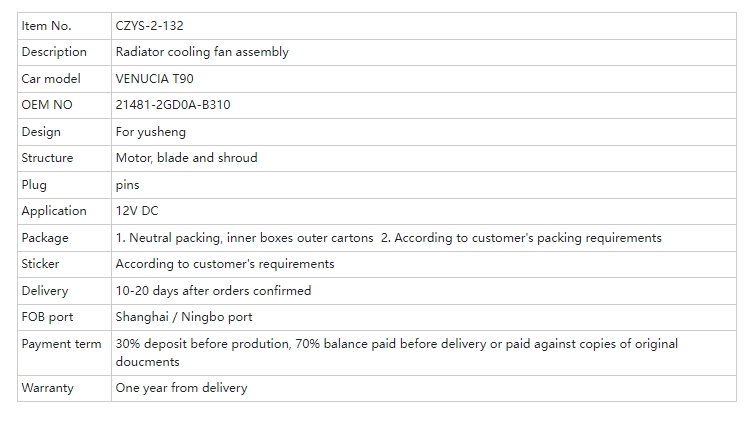Click 'One year from delivery' warranty value

181,388
